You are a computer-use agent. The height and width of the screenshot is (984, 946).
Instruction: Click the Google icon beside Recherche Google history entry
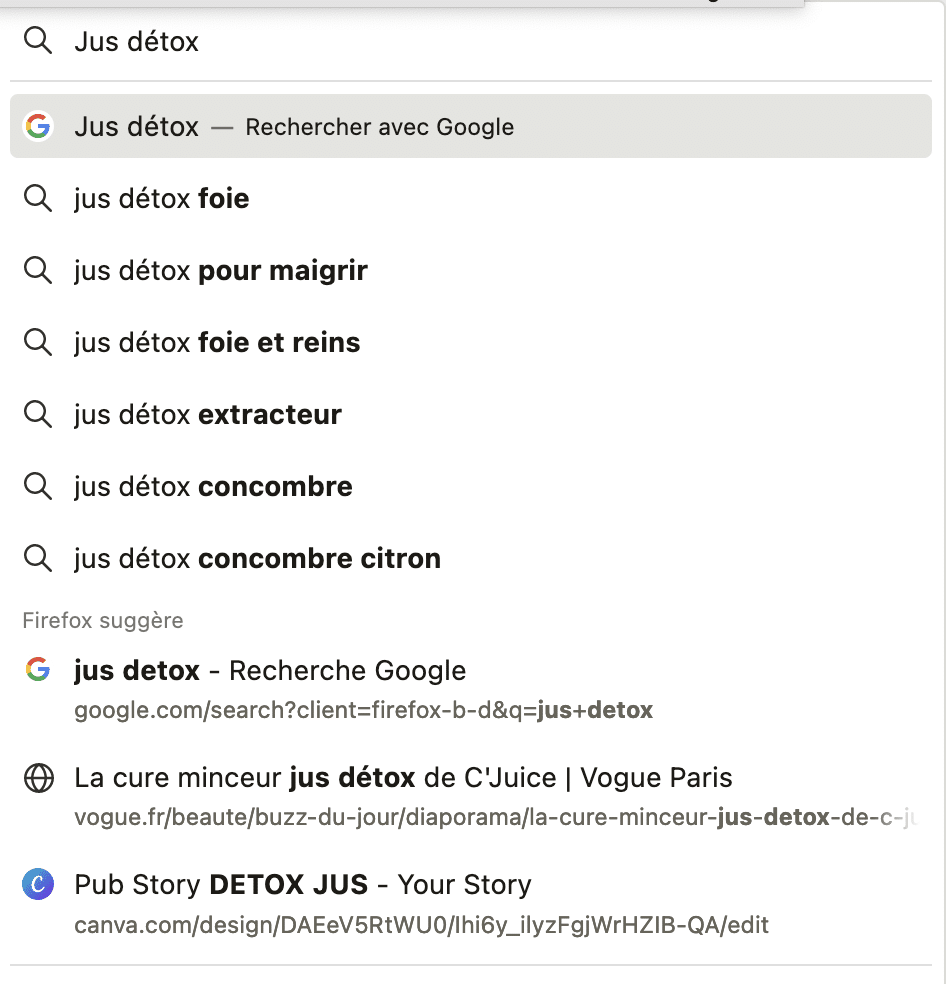38,670
